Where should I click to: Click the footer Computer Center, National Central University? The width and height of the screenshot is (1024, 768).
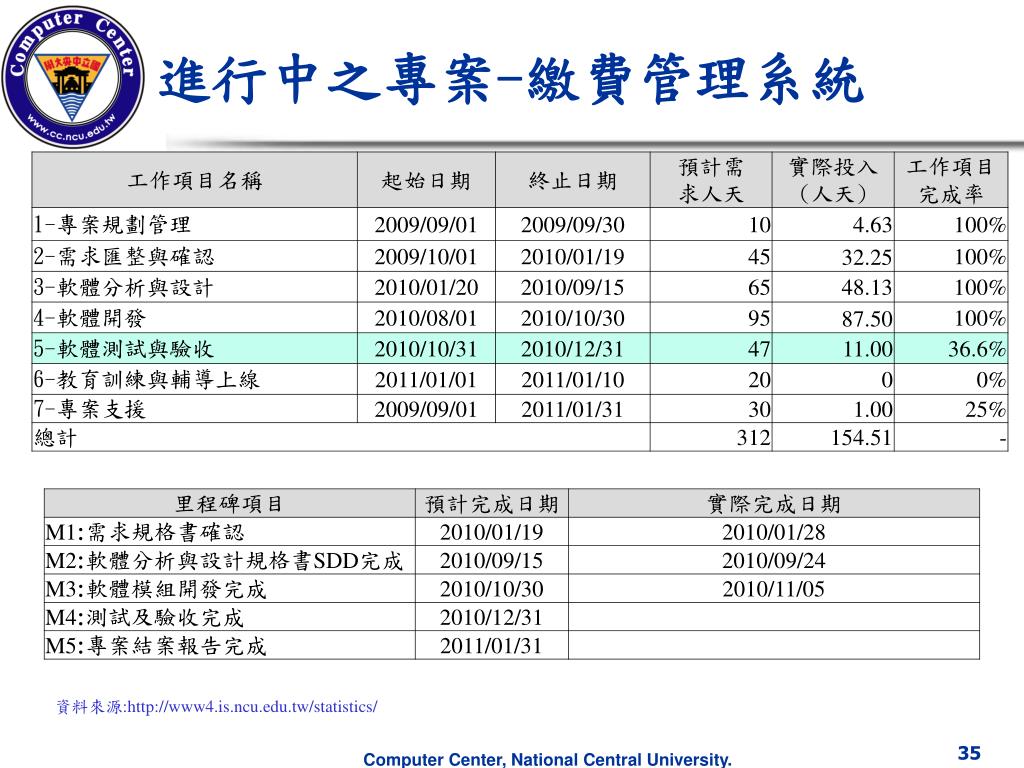(x=547, y=760)
